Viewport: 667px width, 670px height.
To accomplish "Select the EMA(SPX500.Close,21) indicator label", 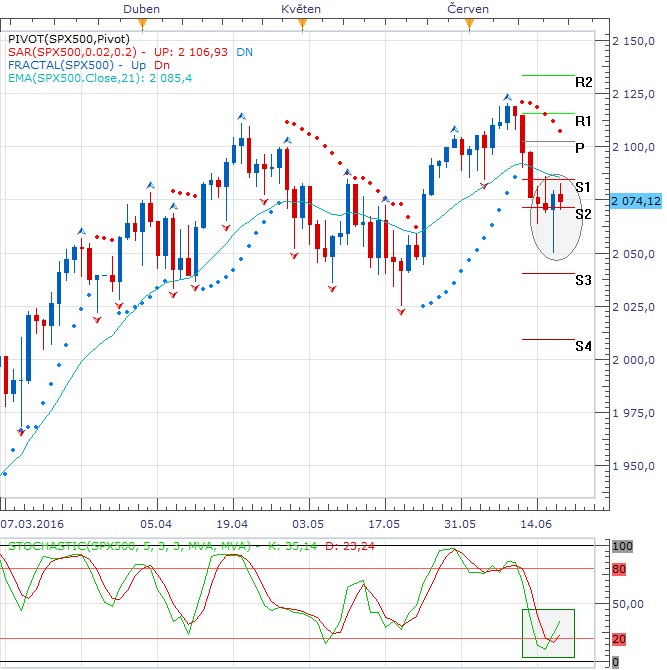I will 80,77.
